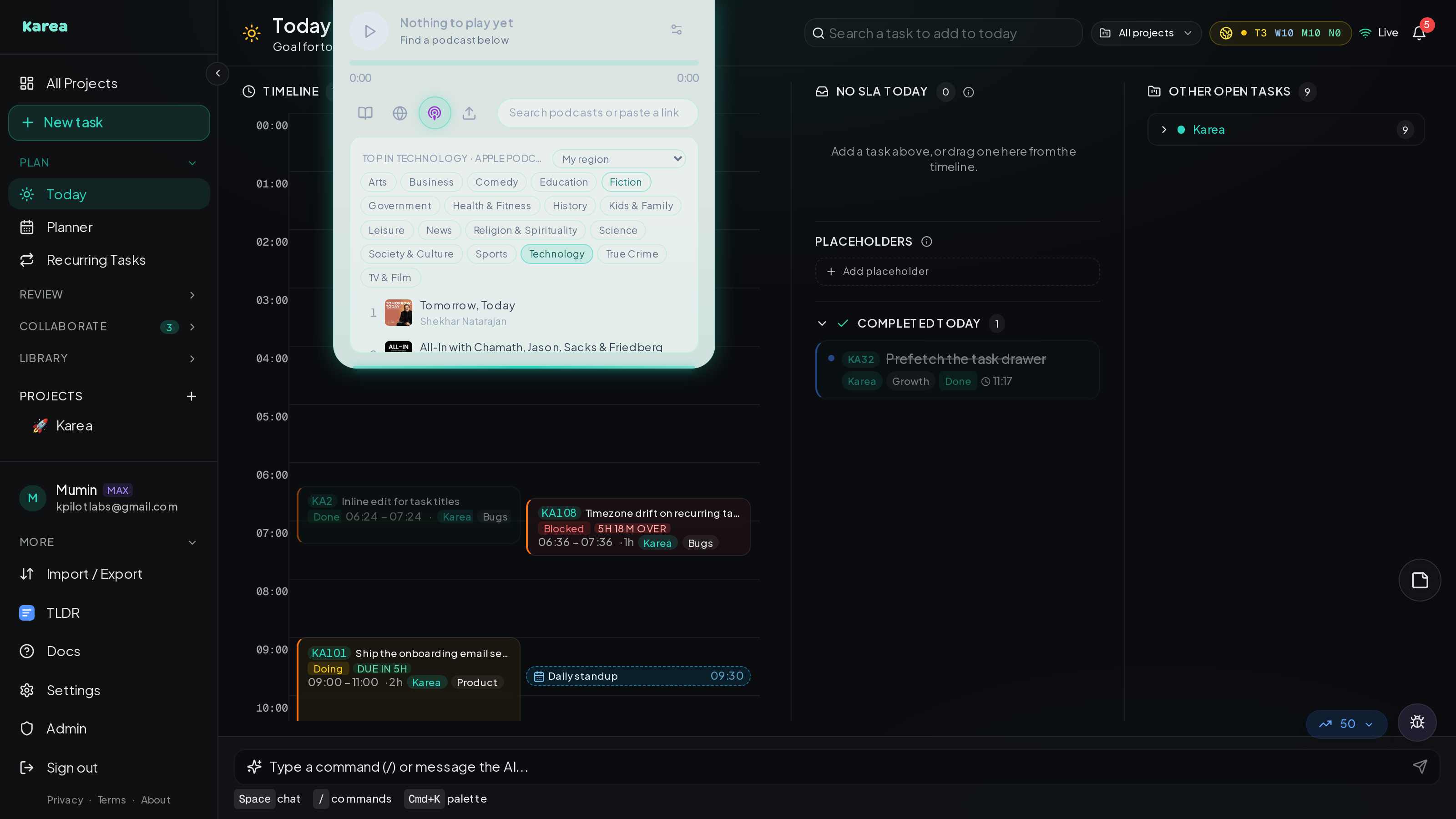Open the My region dropdown
1456x819 pixels.
pos(619,159)
